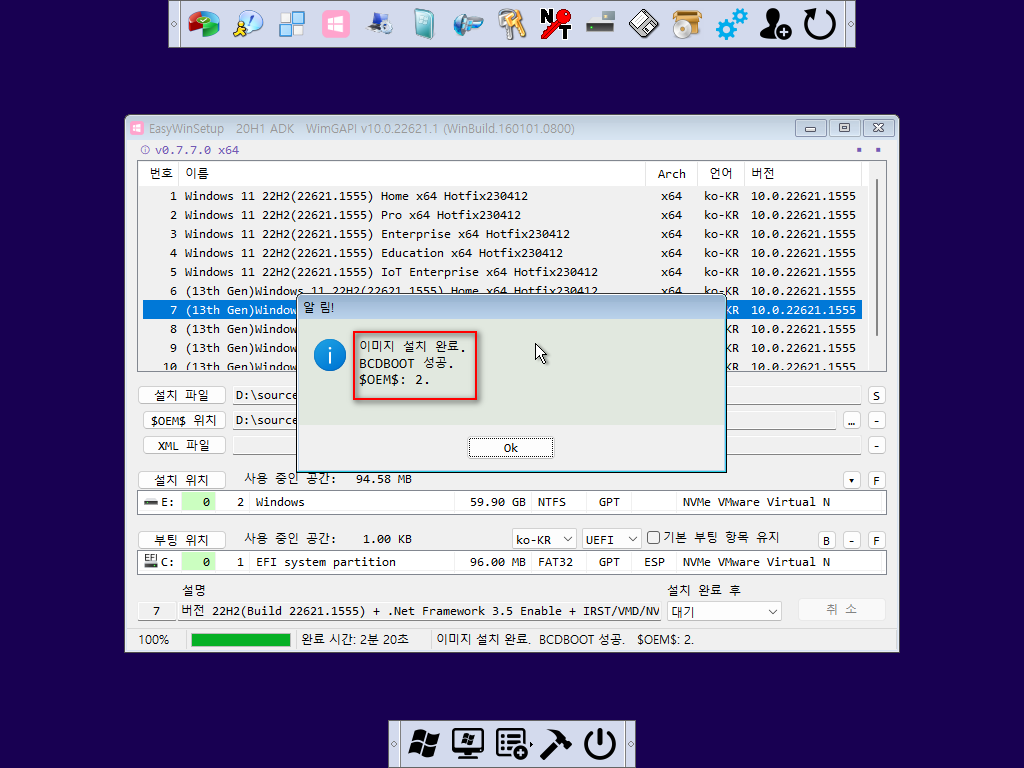
Task: Click the EFI C: drive icon in boot row
Action: tap(151, 560)
